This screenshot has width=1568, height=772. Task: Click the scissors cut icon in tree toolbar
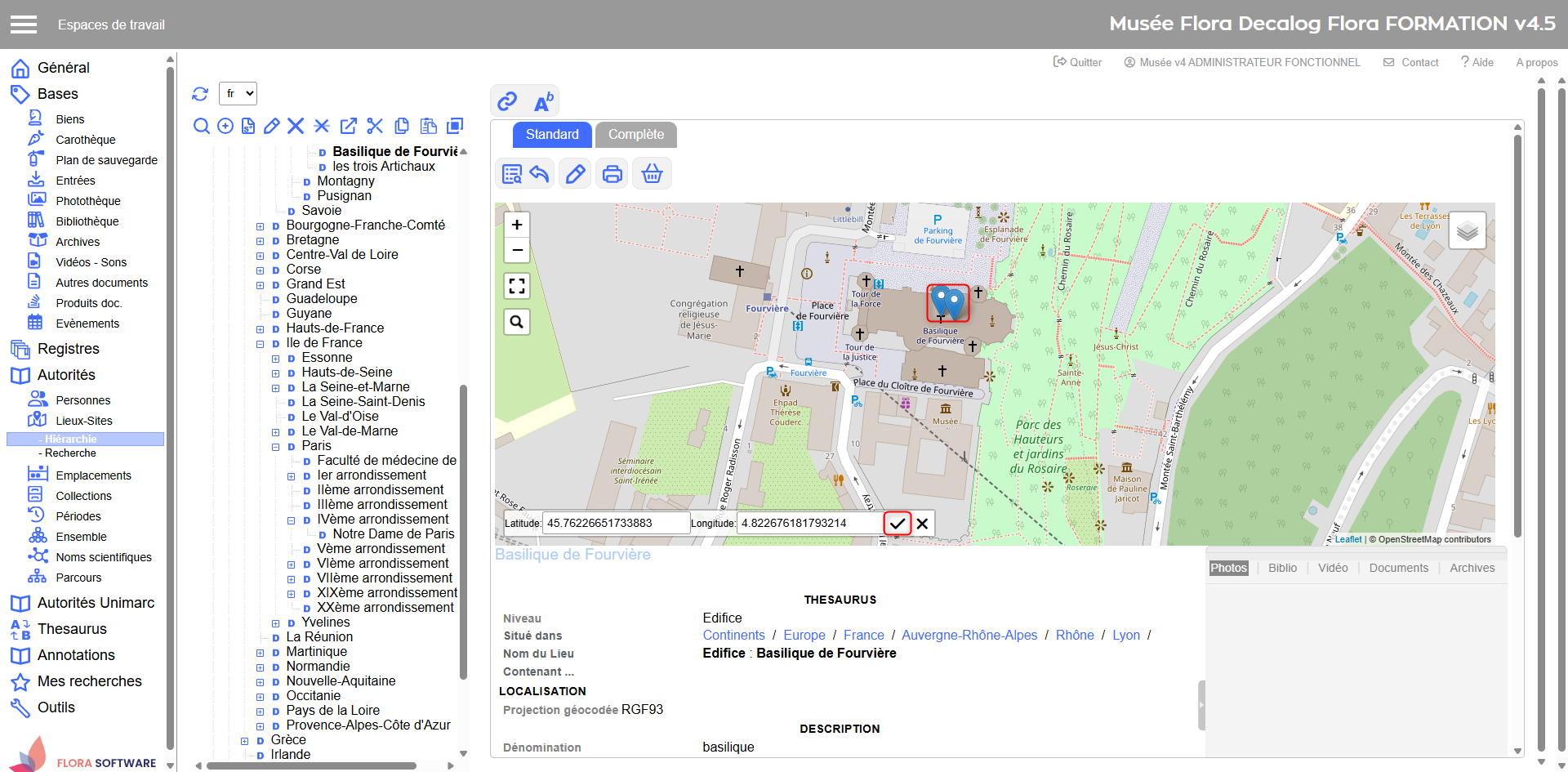coord(375,126)
